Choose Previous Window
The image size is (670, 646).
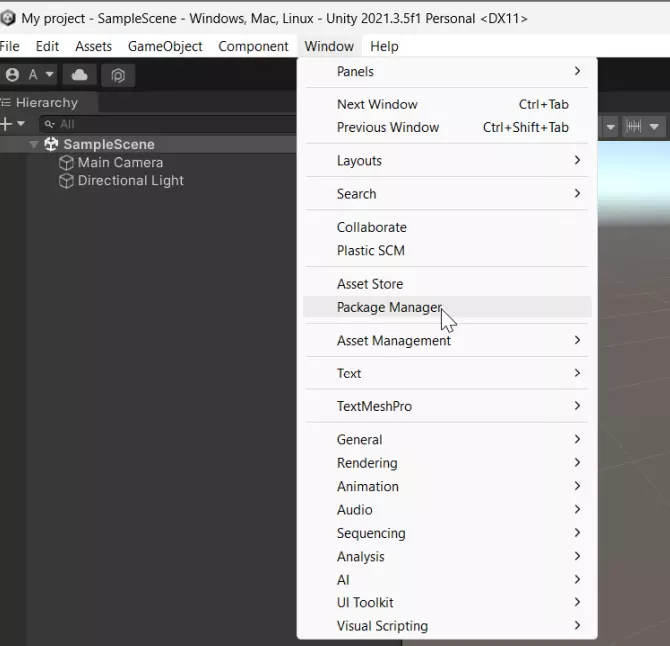point(447,127)
